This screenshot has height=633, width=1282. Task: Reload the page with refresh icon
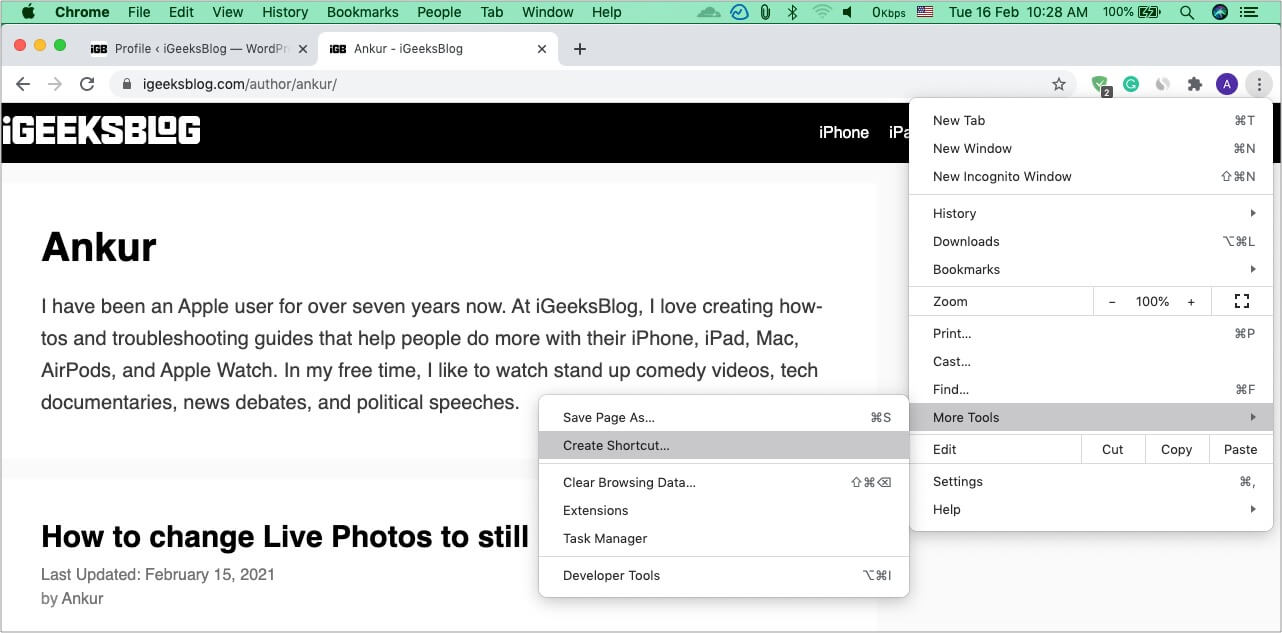click(87, 84)
